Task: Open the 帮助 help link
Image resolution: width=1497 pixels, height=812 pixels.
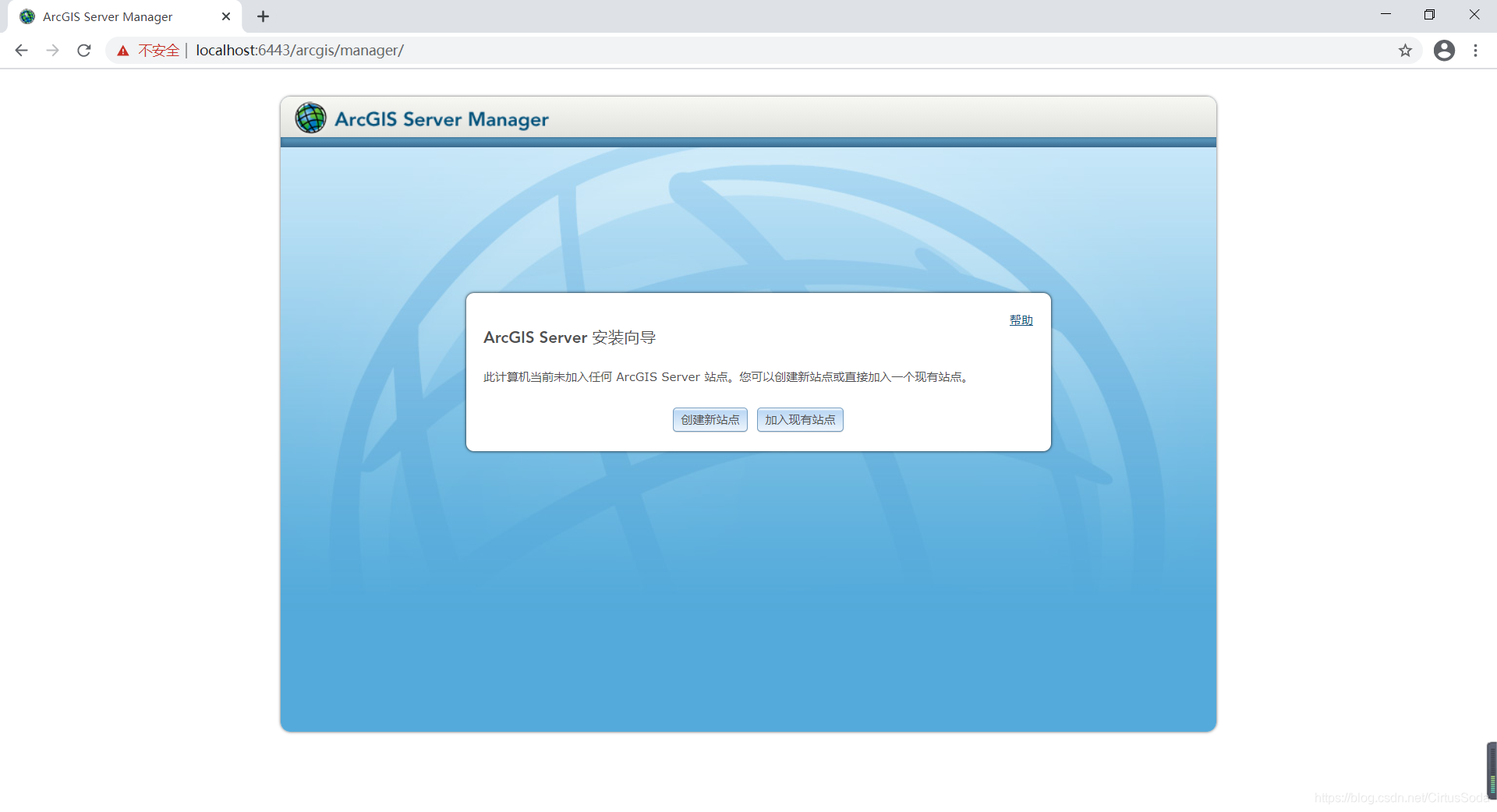Action: coord(1021,320)
